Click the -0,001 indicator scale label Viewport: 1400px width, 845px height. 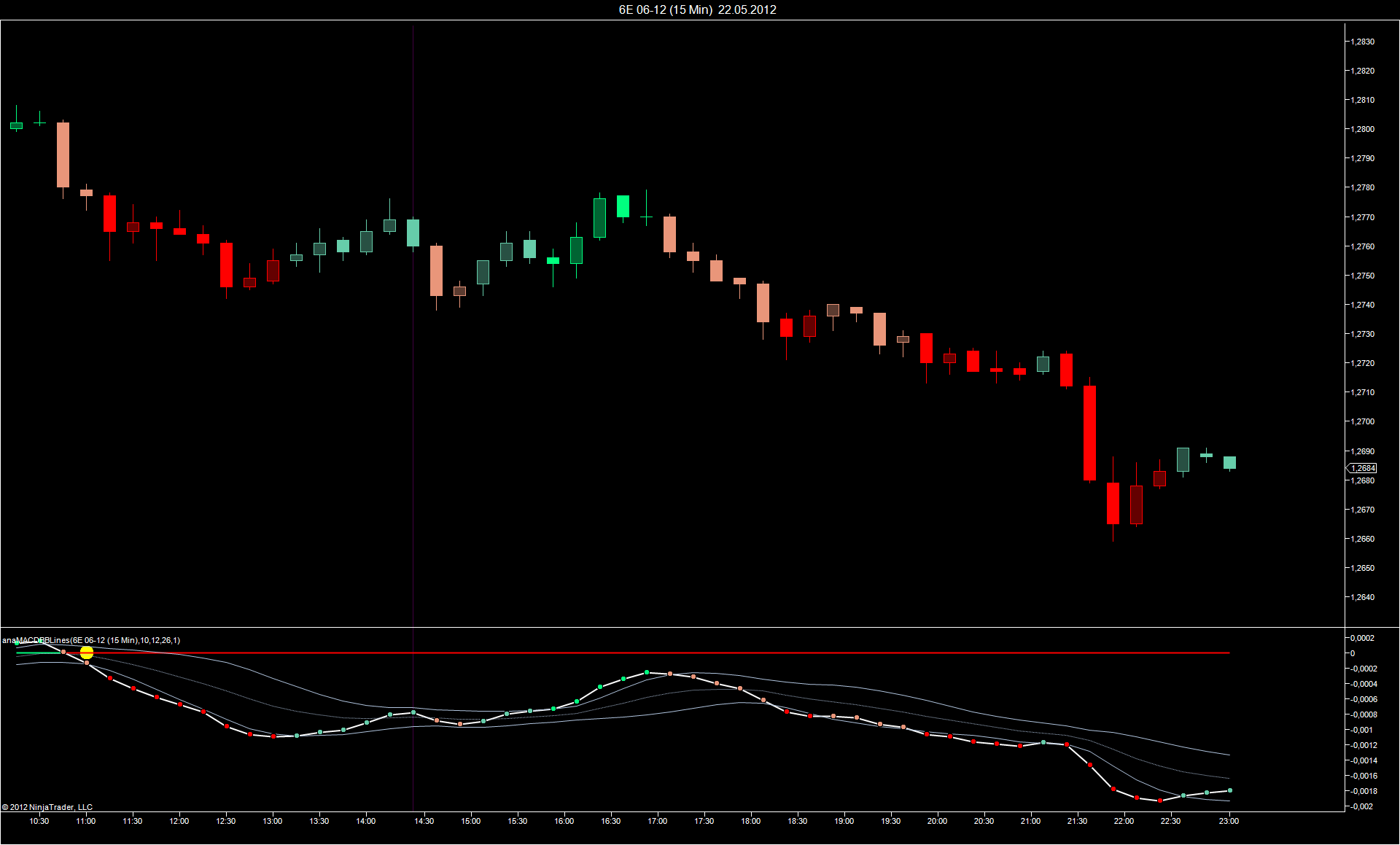point(1361,730)
